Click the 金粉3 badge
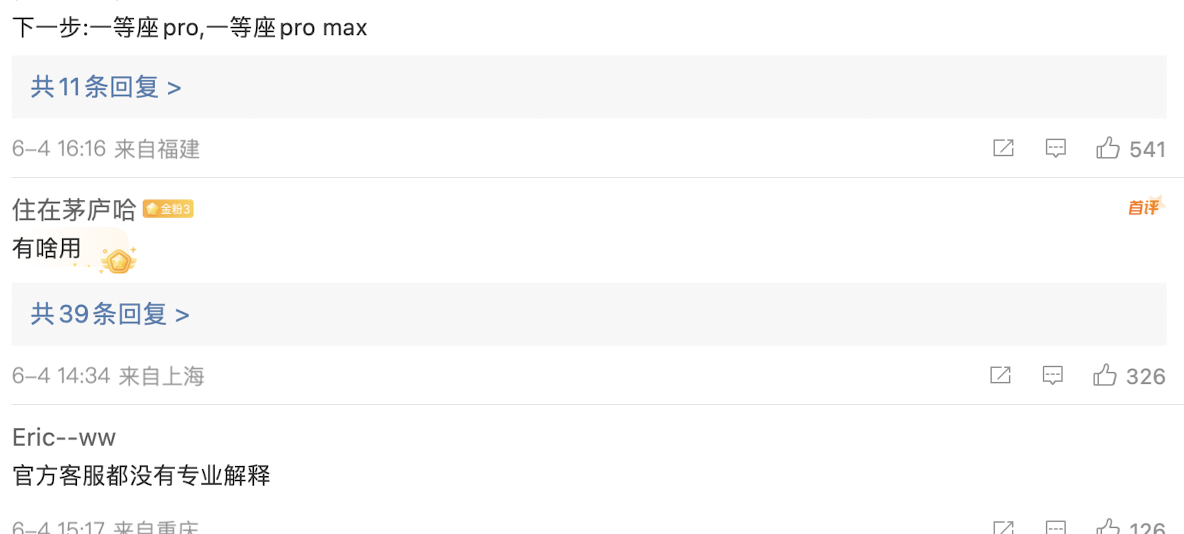Screen dimensions: 1184x534 point(168,209)
